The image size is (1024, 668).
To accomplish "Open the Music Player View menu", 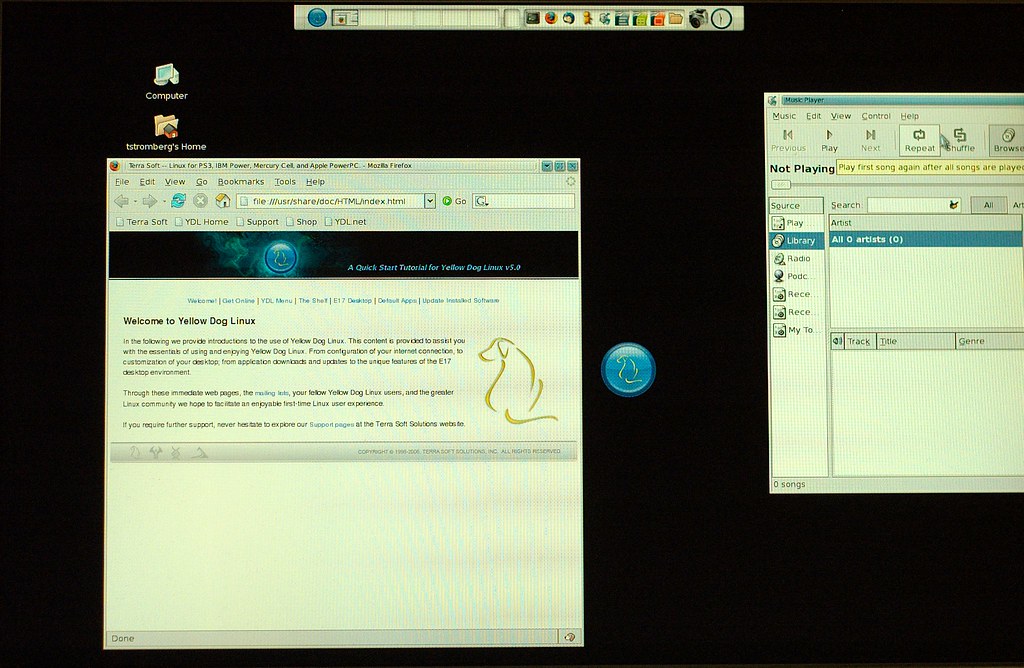I will [x=840, y=116].
